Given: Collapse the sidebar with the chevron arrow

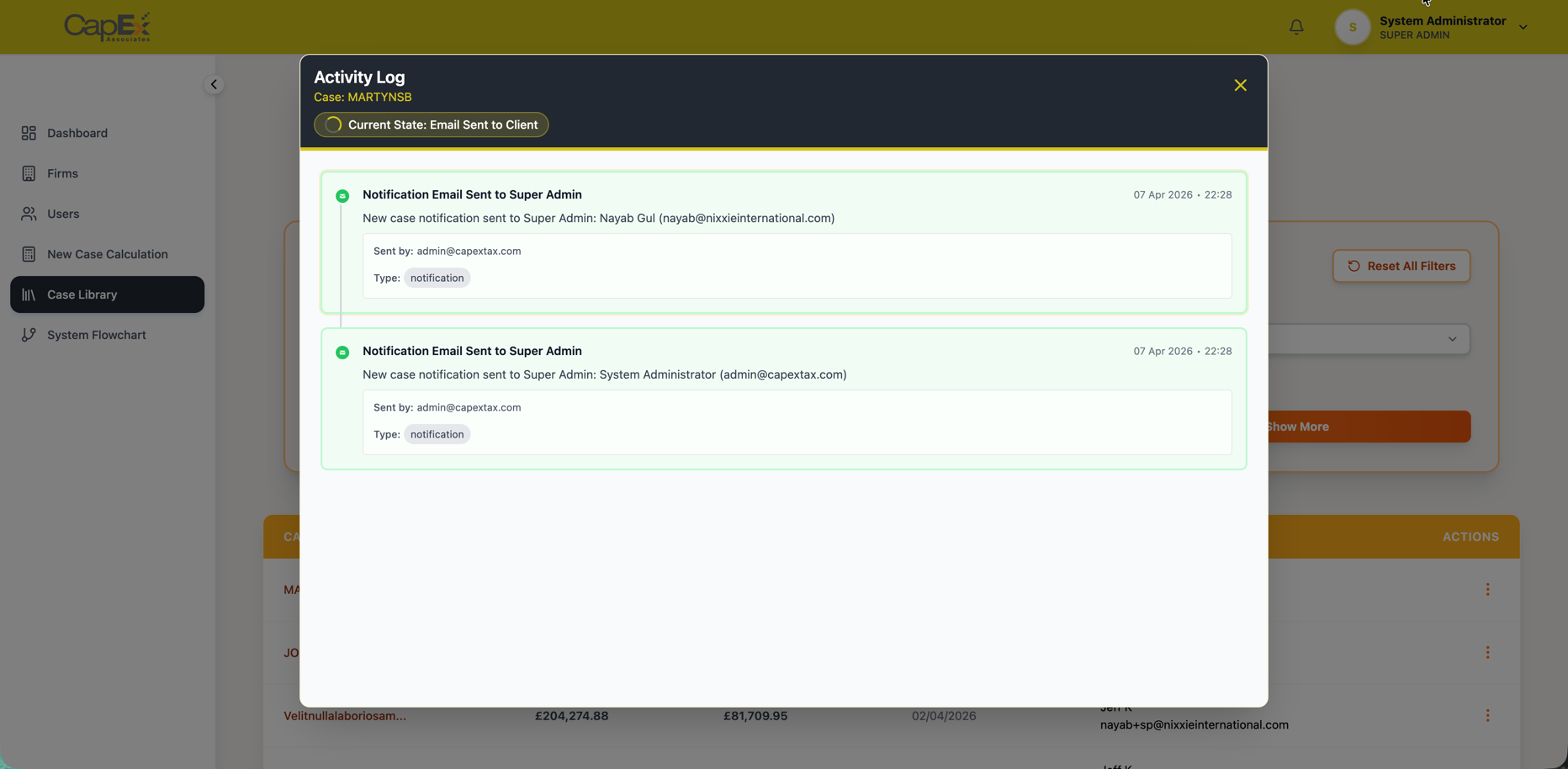Looking at the screenshot, I should (214, 84).
